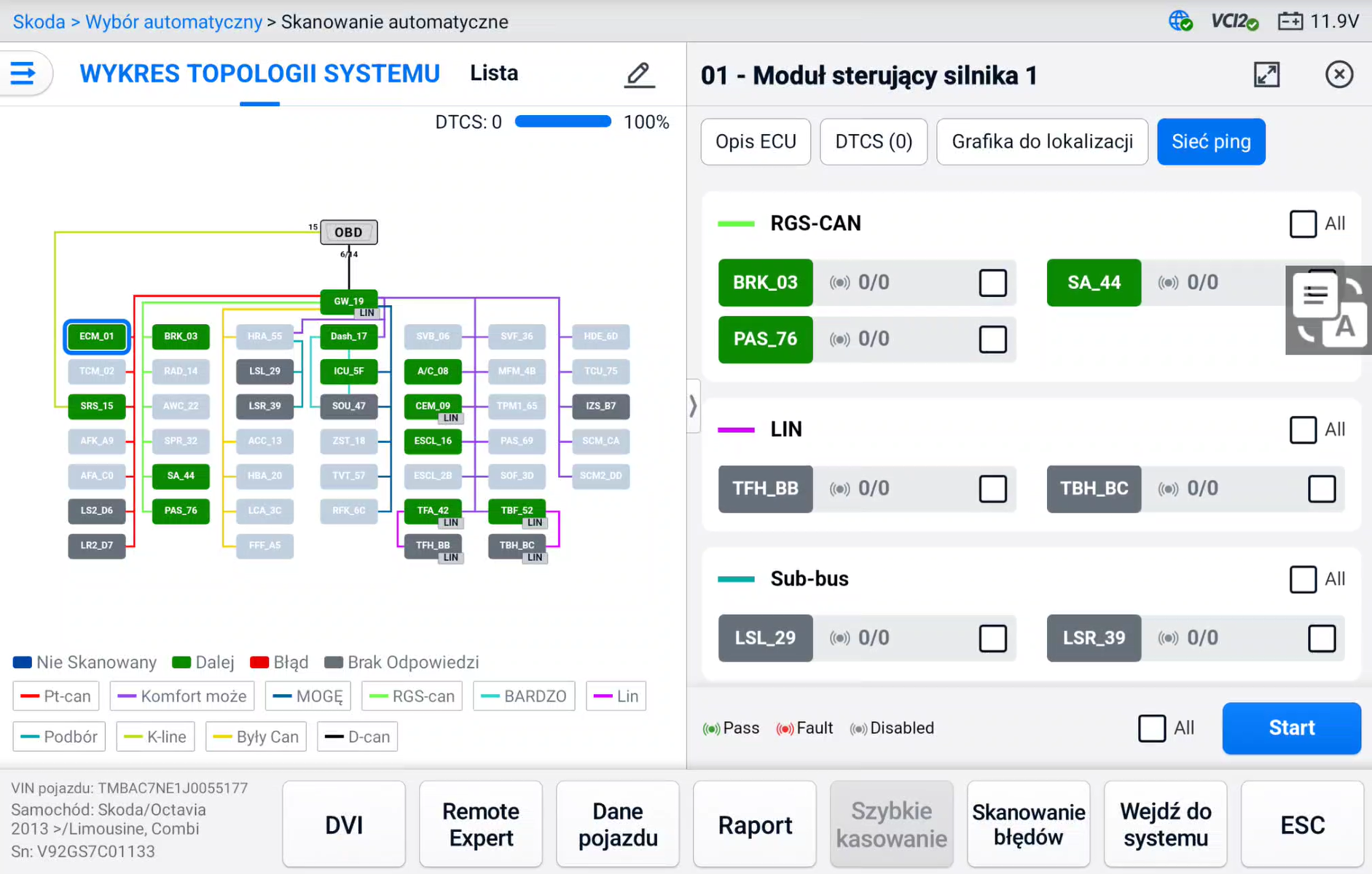This screenshot has height=874, width=1372.
Task: Close the engine control module panel
Action: point(1338,74)
